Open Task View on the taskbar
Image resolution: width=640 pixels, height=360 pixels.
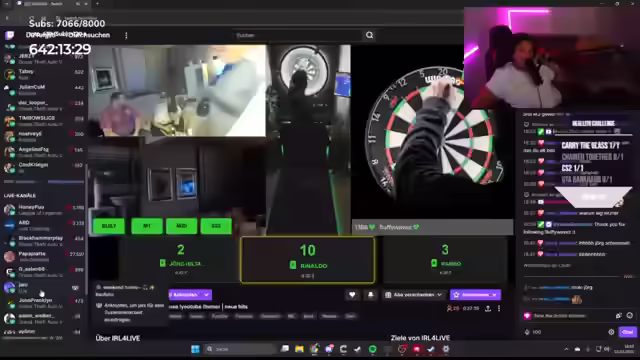(285, 349)
